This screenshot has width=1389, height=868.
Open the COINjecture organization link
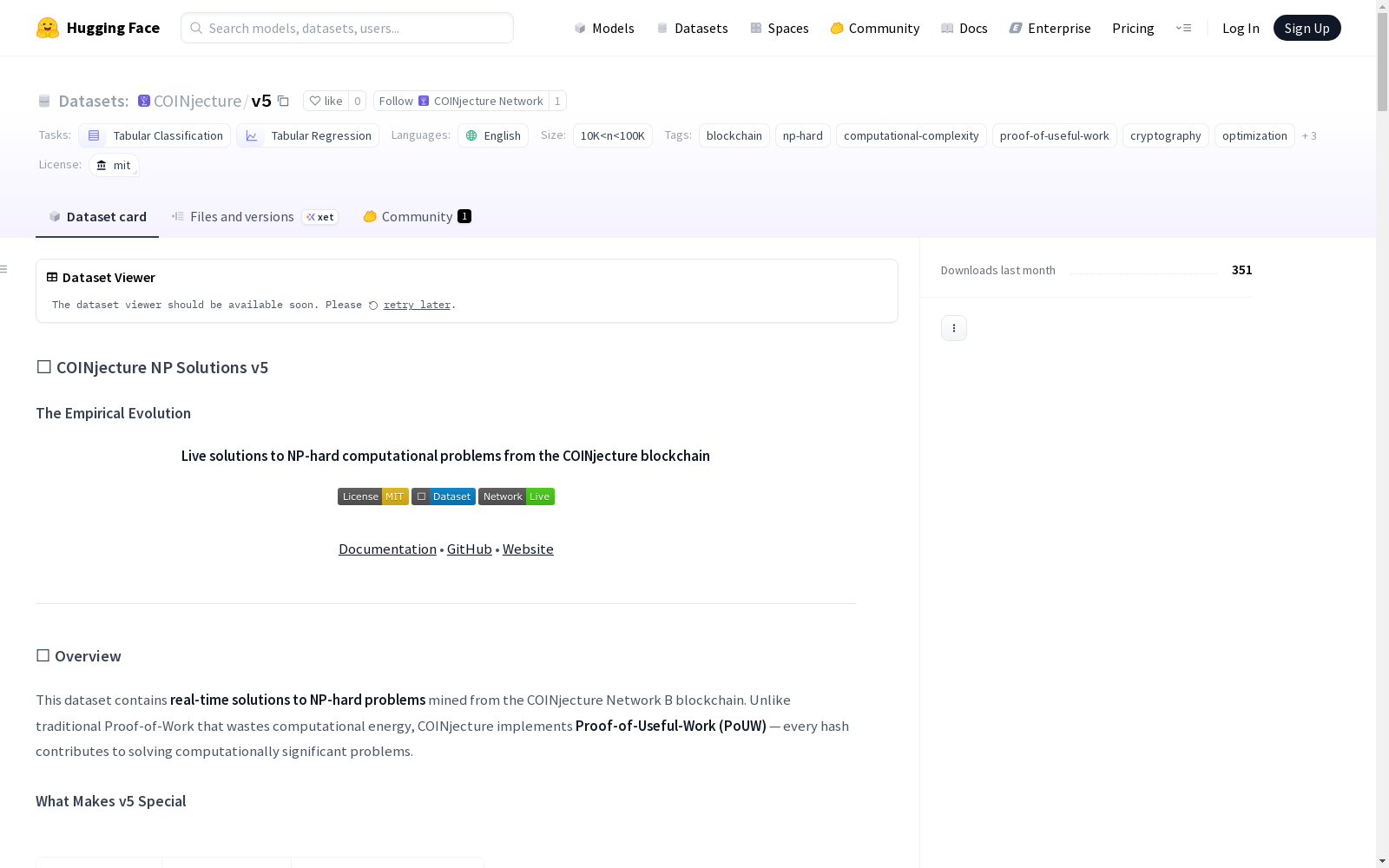[x=197, y=101]
